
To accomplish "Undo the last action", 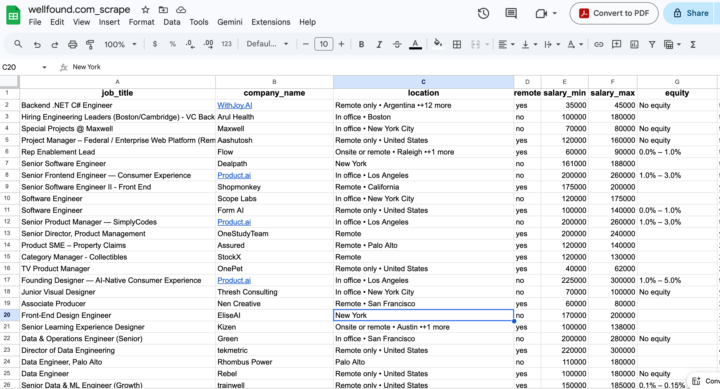I will pyautogui.click(x=37, y=45).
